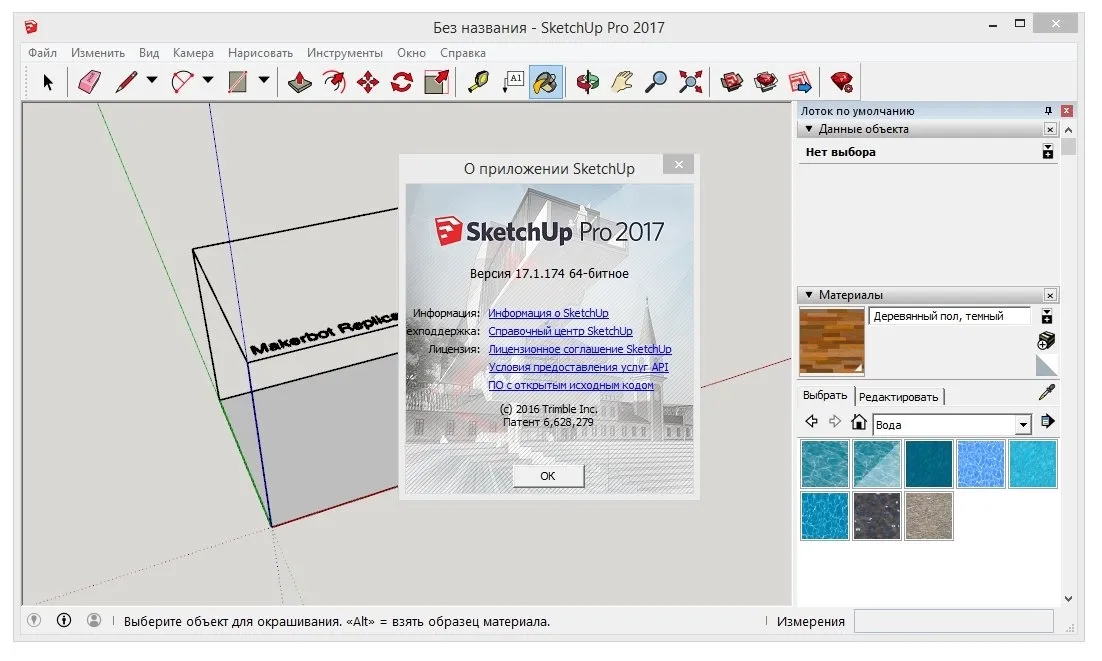Switch to the Выбрать materials tab
Screen dimensions: 1102x661
825,395
